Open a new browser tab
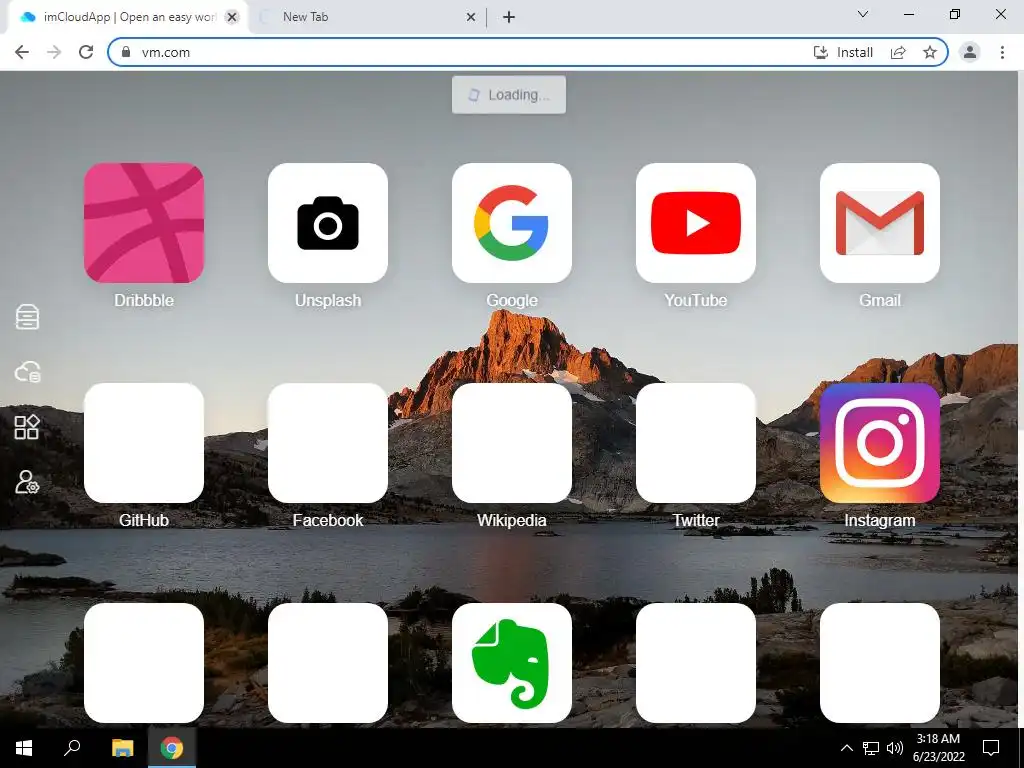1024x768 pixels. 509,17
